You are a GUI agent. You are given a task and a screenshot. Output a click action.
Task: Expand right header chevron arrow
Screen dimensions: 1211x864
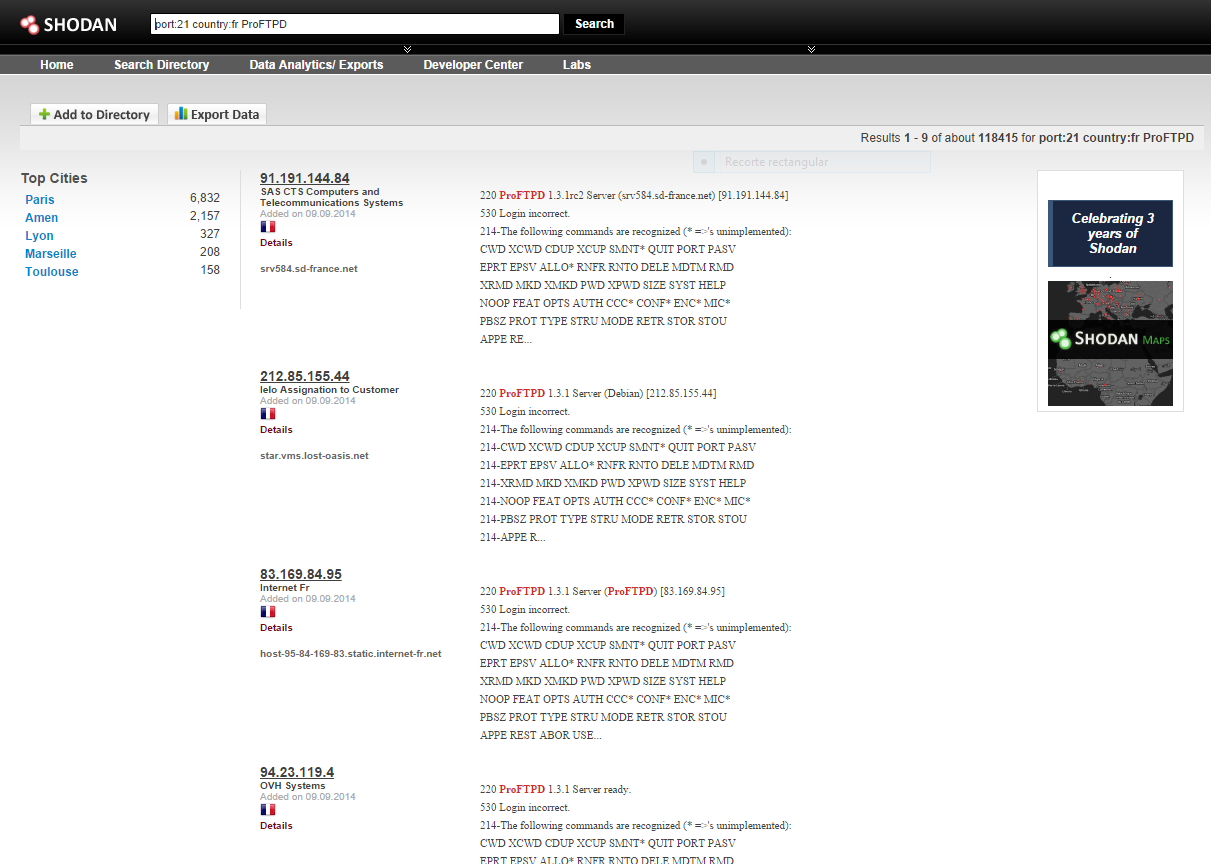[811, 49]
